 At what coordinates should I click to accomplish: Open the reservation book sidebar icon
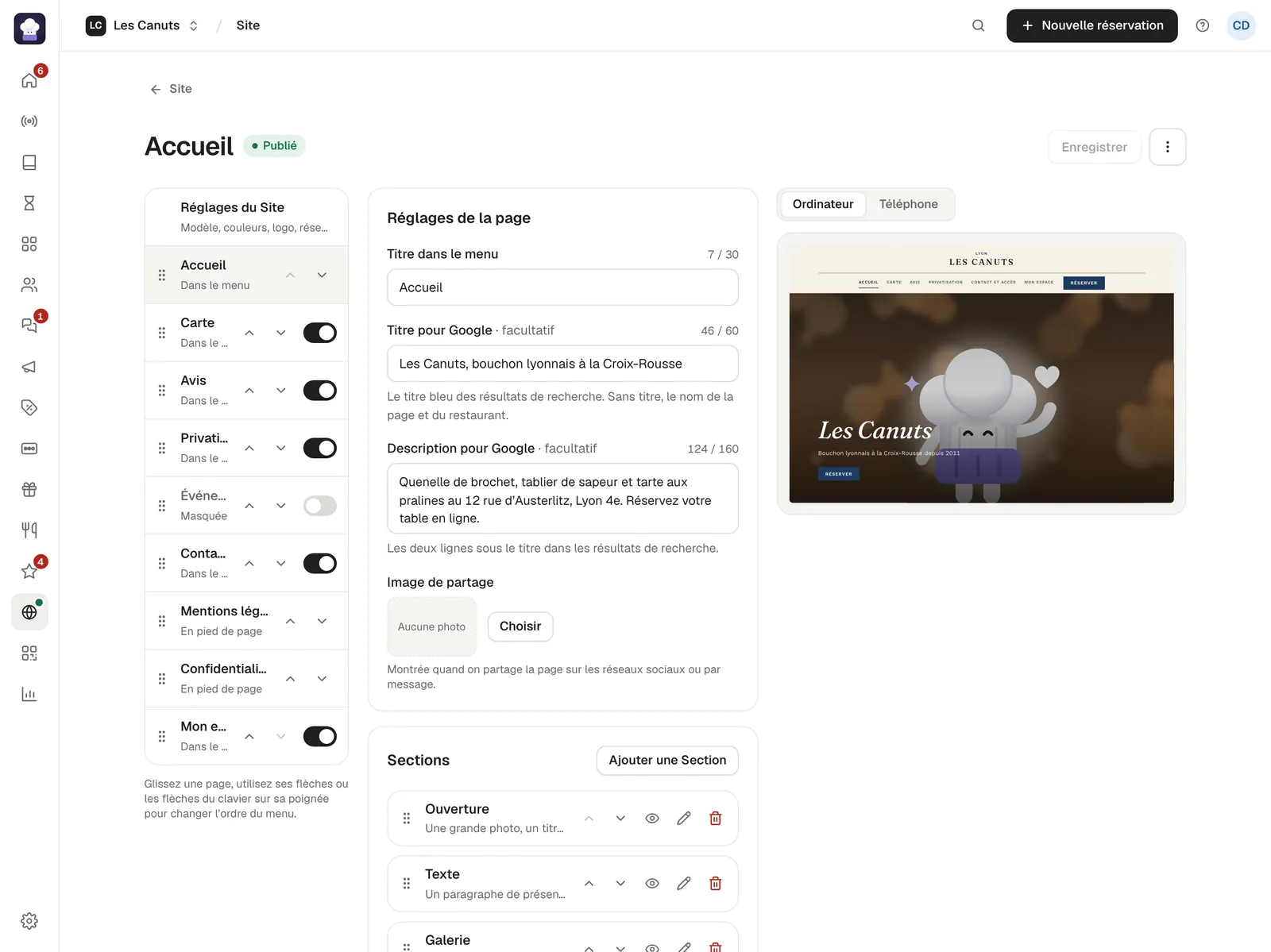pyautogui.click(x=29, y=163)
